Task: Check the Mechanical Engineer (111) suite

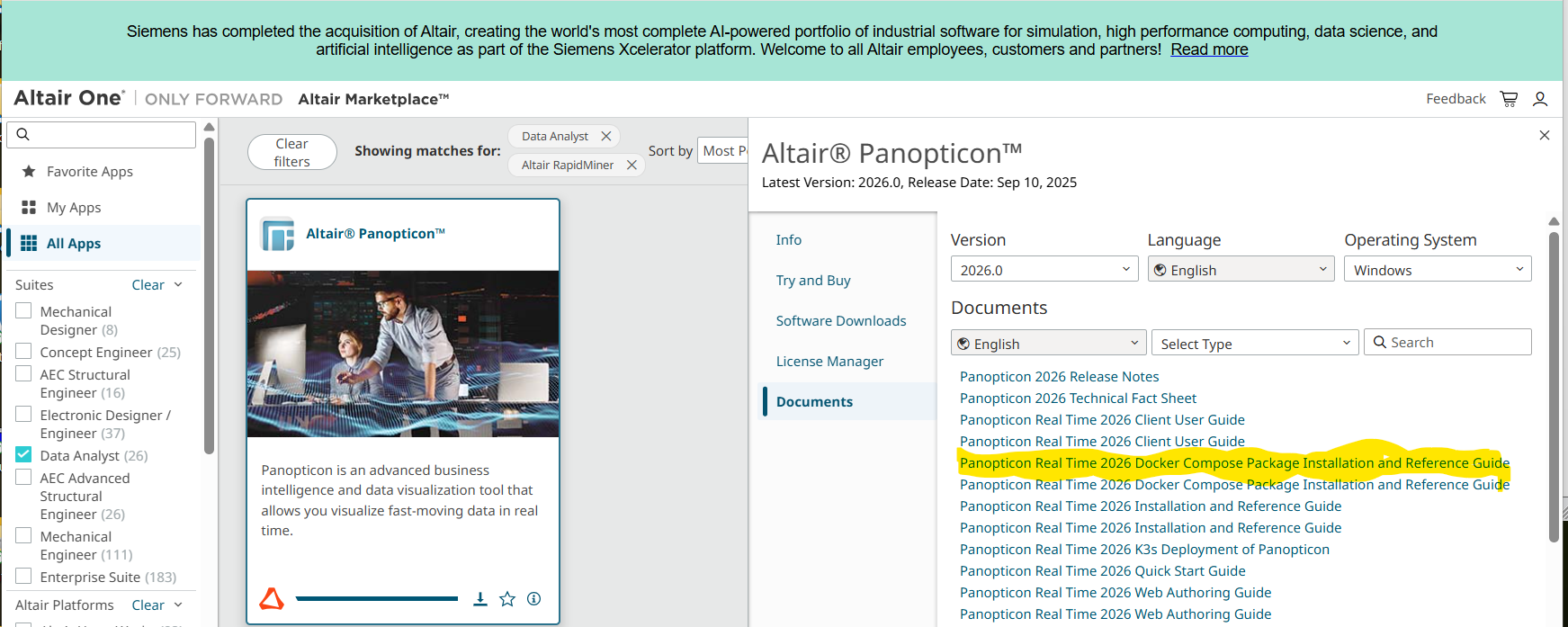Action: click(x=23, y=535)
